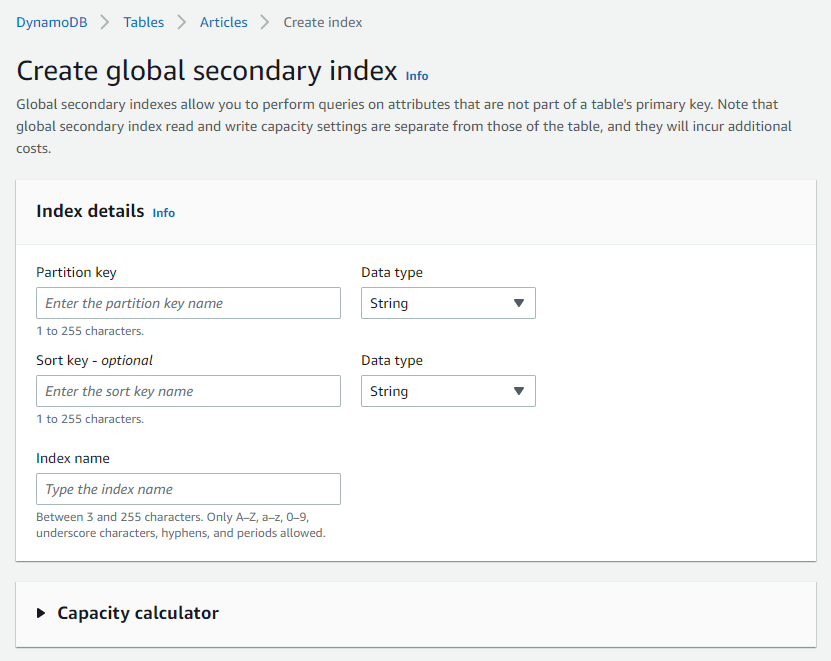Click the breadcrumb chevron after Articles

[x=265, y=22]
